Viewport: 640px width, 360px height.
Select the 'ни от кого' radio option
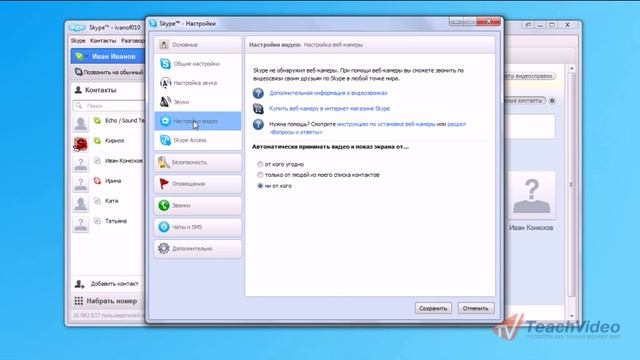click(x=260, y=186)
